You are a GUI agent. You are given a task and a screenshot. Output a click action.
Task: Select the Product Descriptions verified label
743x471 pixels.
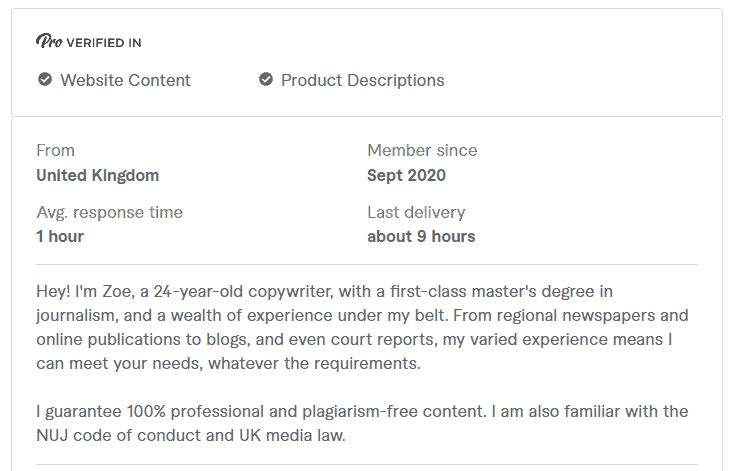(x=362, y=81)
